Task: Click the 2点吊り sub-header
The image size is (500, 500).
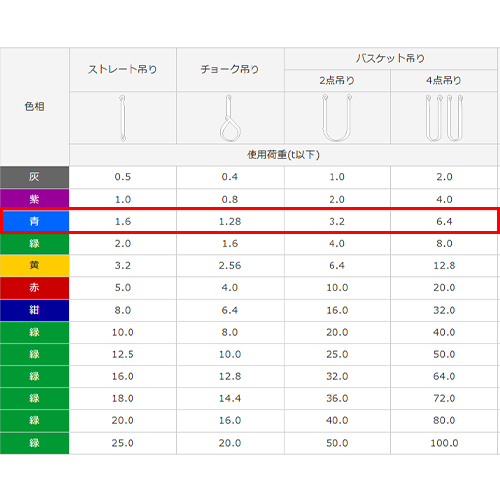Action: [x=337, y=80]
